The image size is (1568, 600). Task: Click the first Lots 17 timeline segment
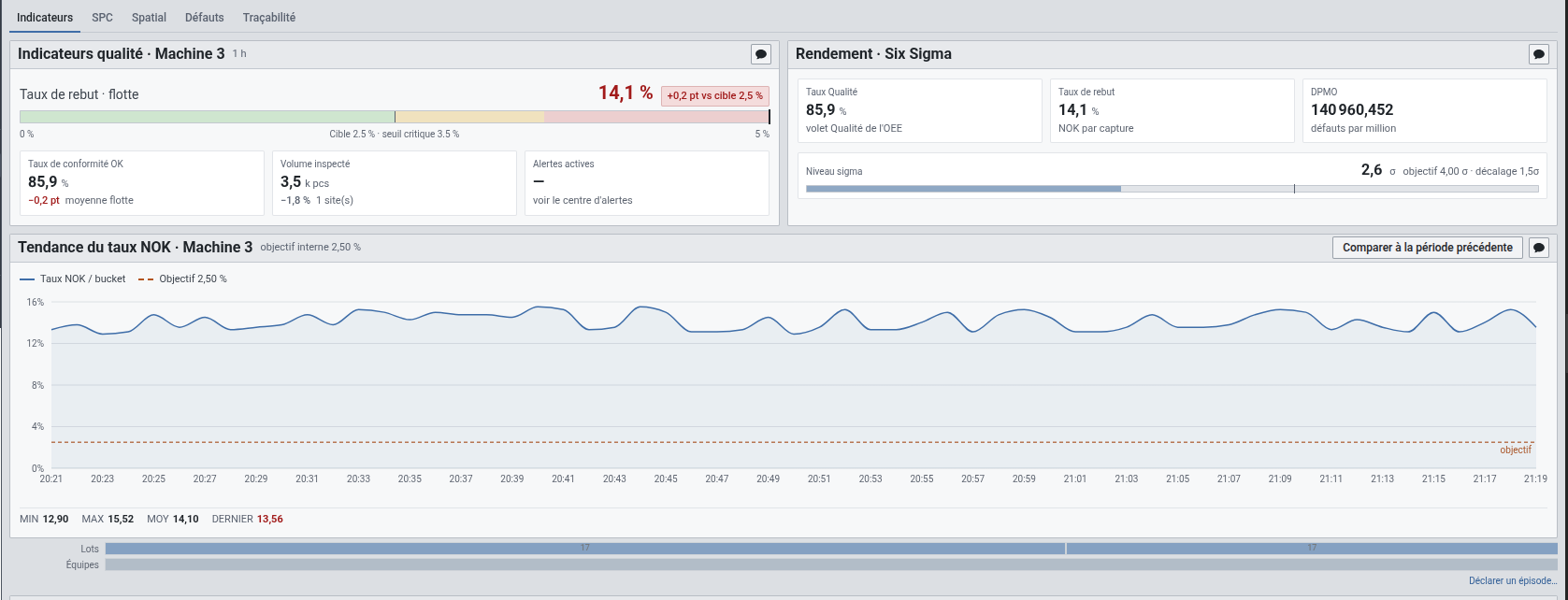(x=585, y=549)
